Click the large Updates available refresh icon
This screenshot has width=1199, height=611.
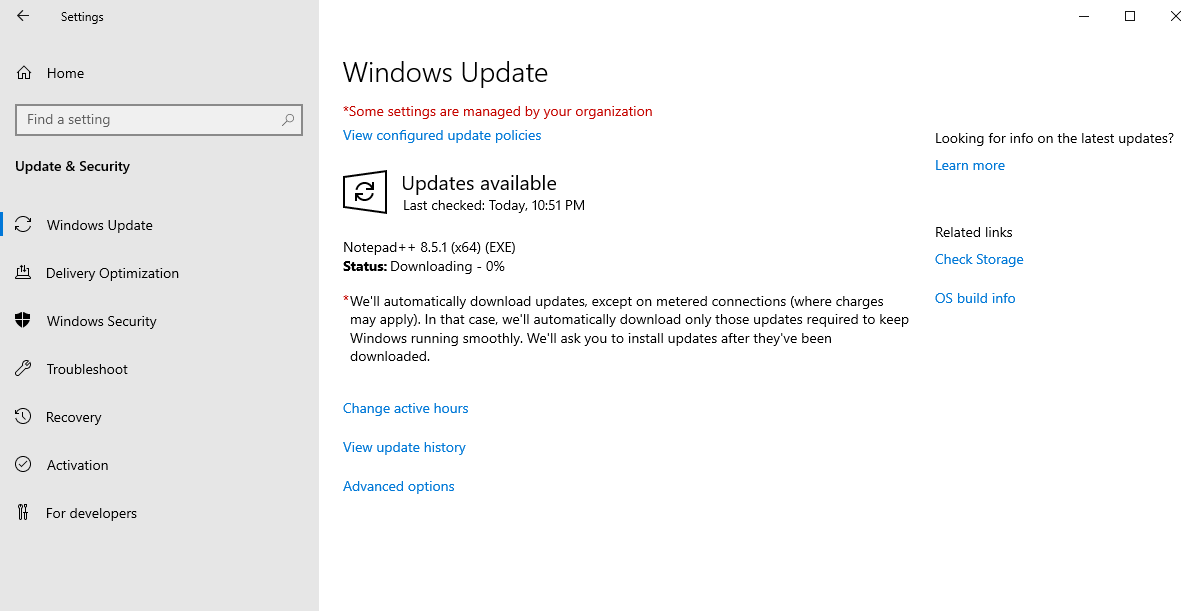tap(365, 192)
